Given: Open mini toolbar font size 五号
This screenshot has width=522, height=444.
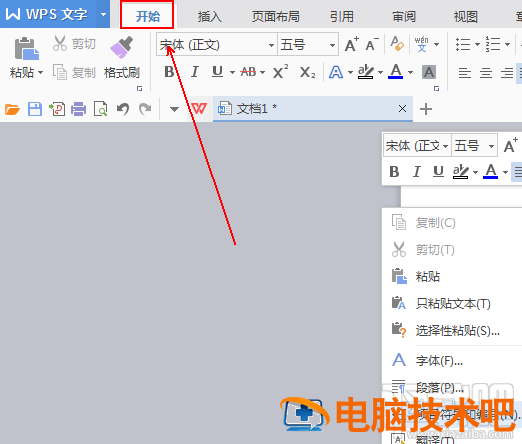Looking at the screenshot, I should [474, 146].
